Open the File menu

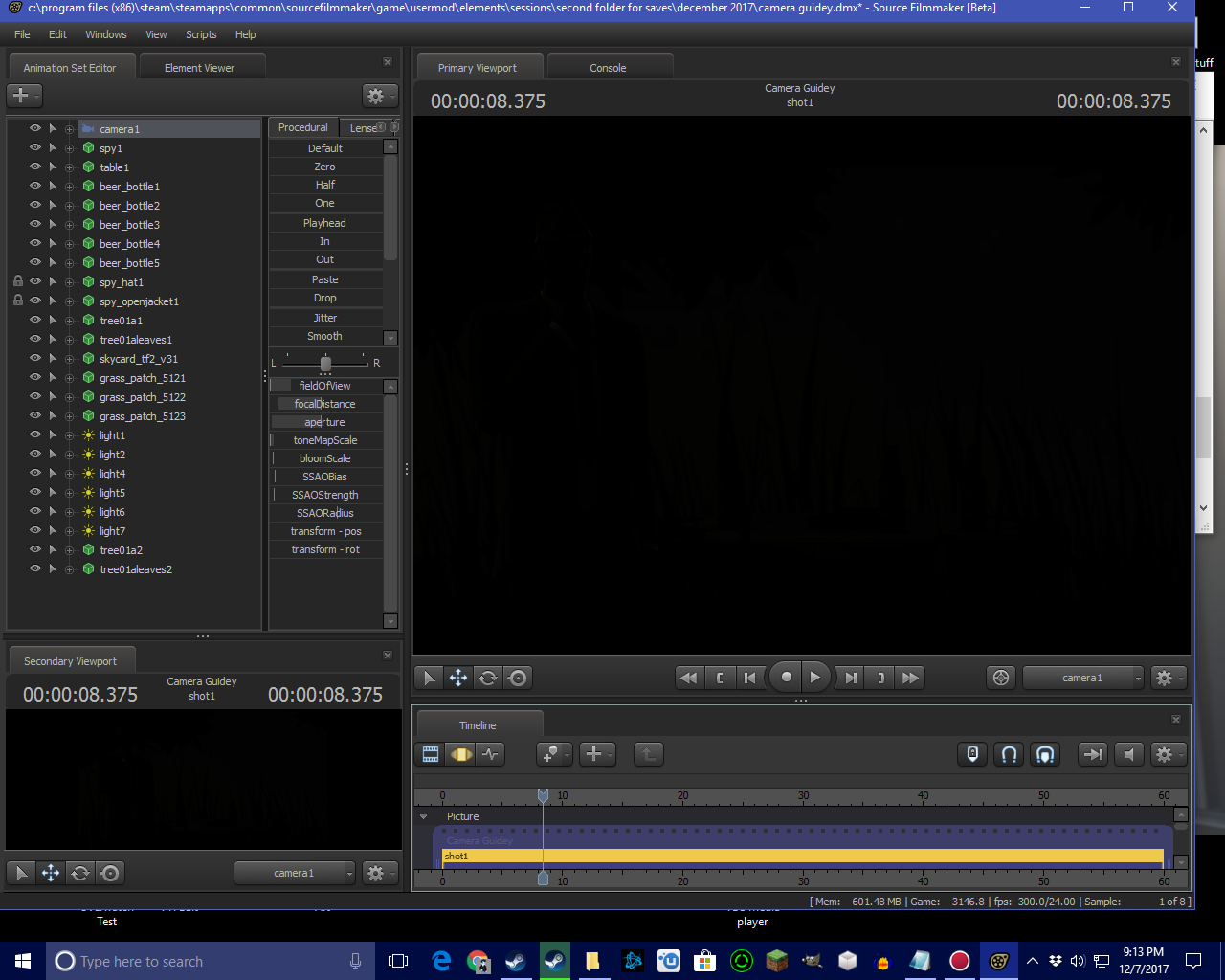click(22, 34)
